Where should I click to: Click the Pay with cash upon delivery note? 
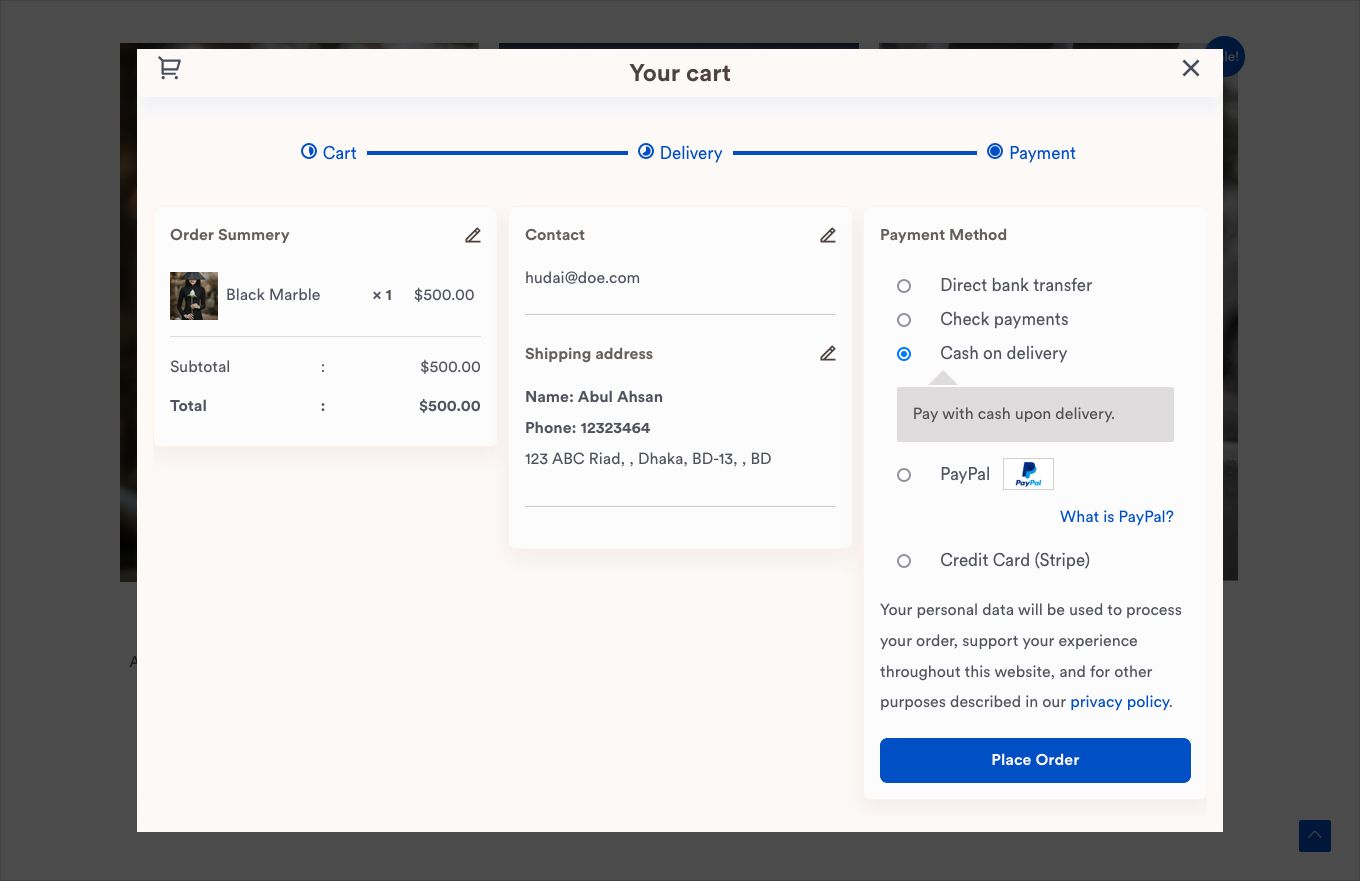pos(1035,414)
